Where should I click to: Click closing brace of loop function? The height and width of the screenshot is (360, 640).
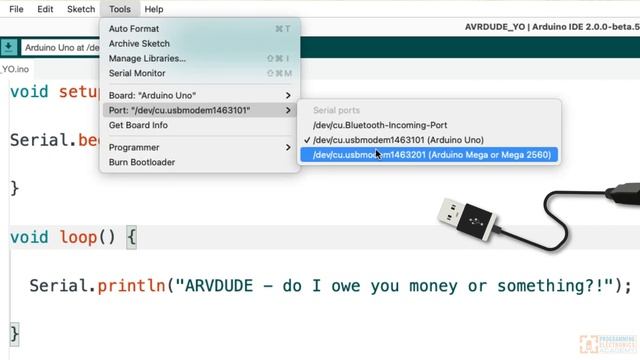click(x=14, y=334)
